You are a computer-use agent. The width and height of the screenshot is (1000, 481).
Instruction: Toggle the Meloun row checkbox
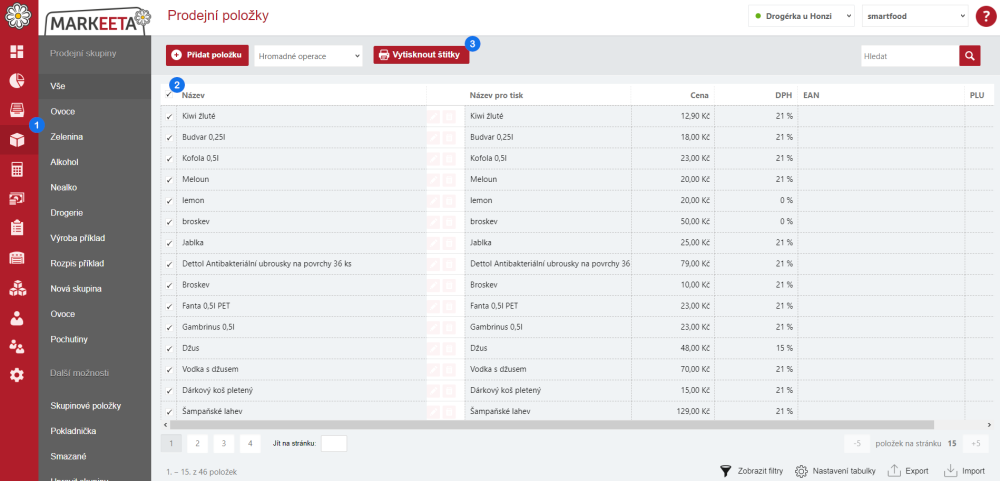point(169,180)
